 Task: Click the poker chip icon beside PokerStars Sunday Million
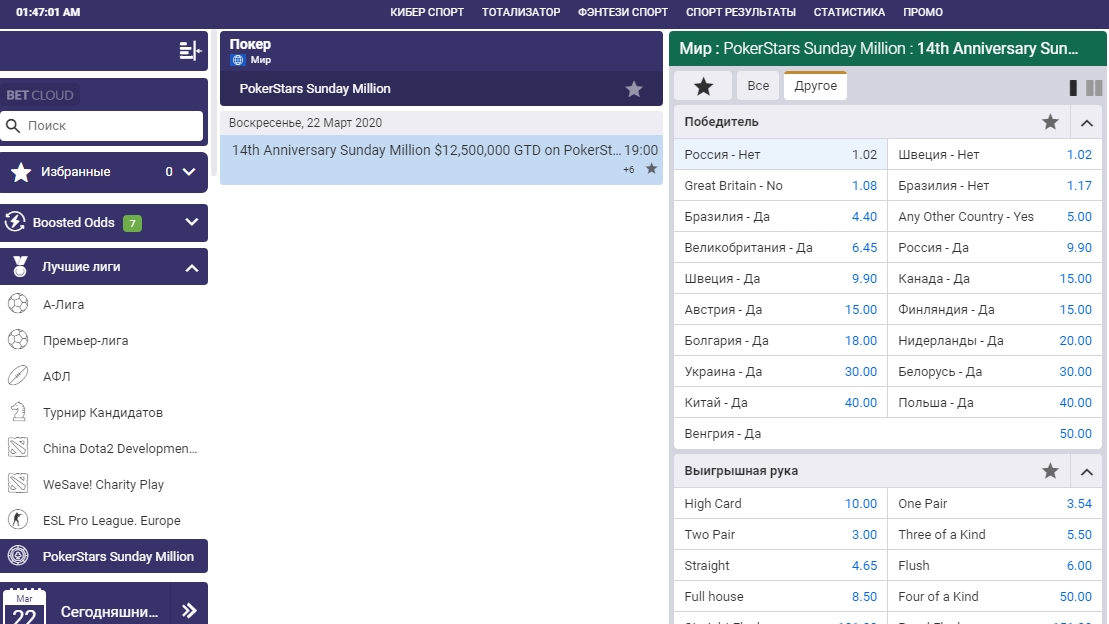[18, 556]
